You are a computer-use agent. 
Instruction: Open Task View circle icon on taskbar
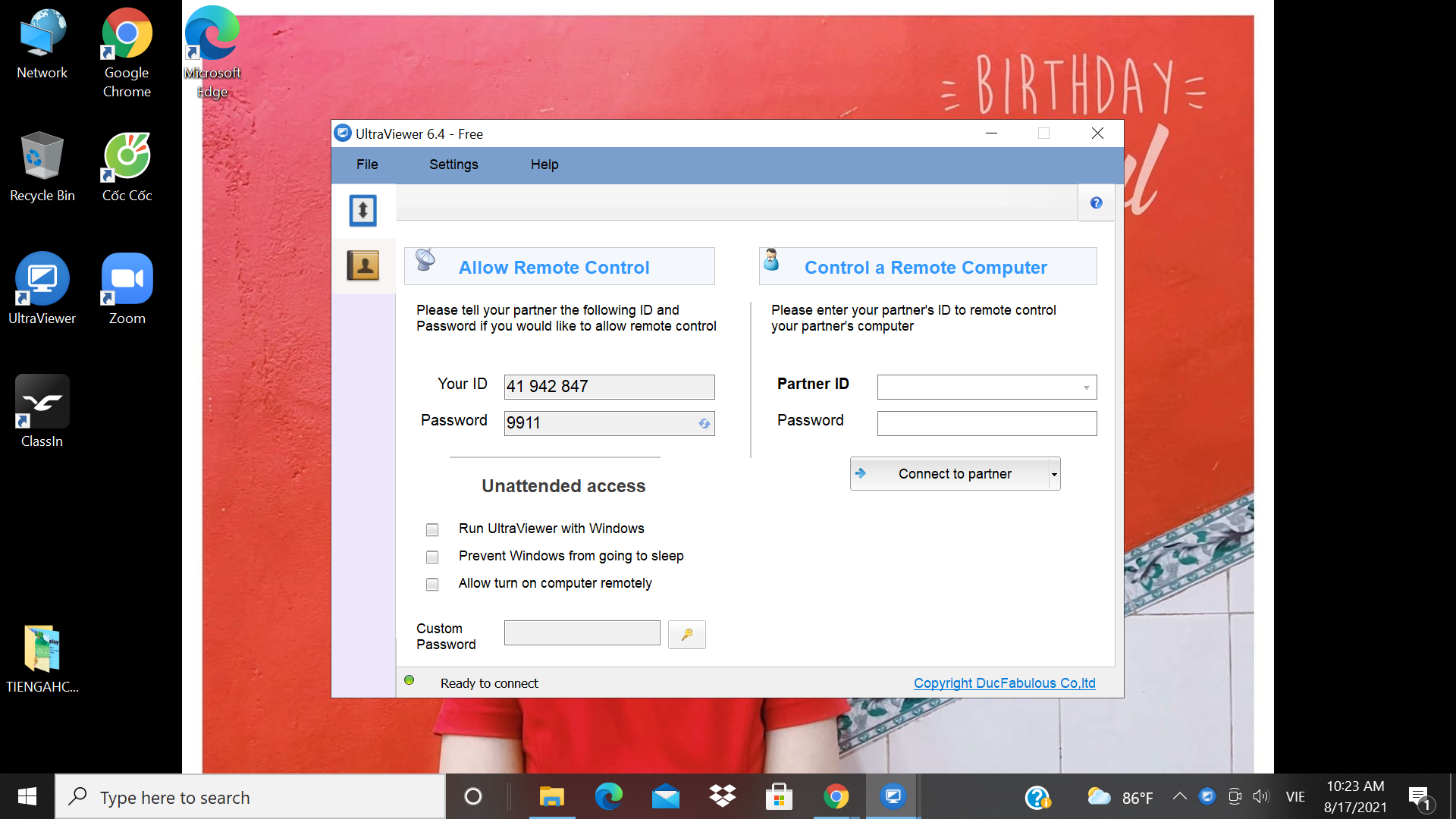(x=473, y=797)
